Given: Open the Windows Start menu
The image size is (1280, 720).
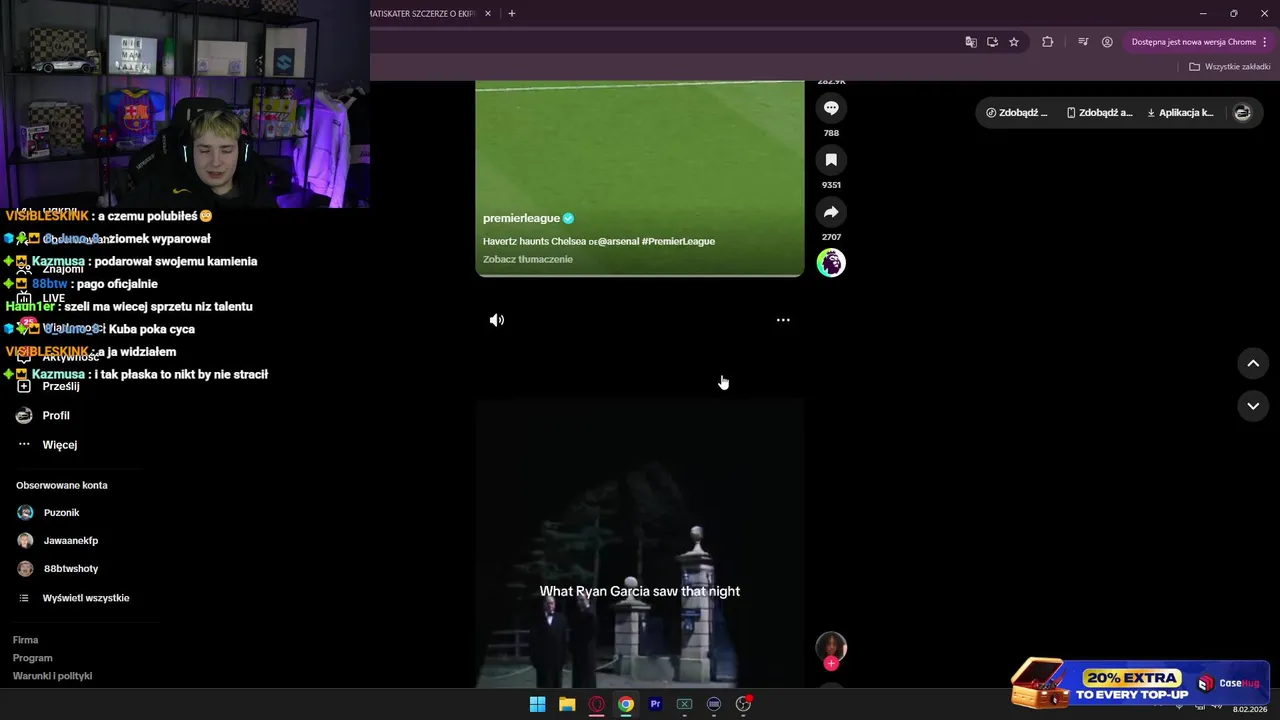Looking at the screenshot, I should coord(537,704).
